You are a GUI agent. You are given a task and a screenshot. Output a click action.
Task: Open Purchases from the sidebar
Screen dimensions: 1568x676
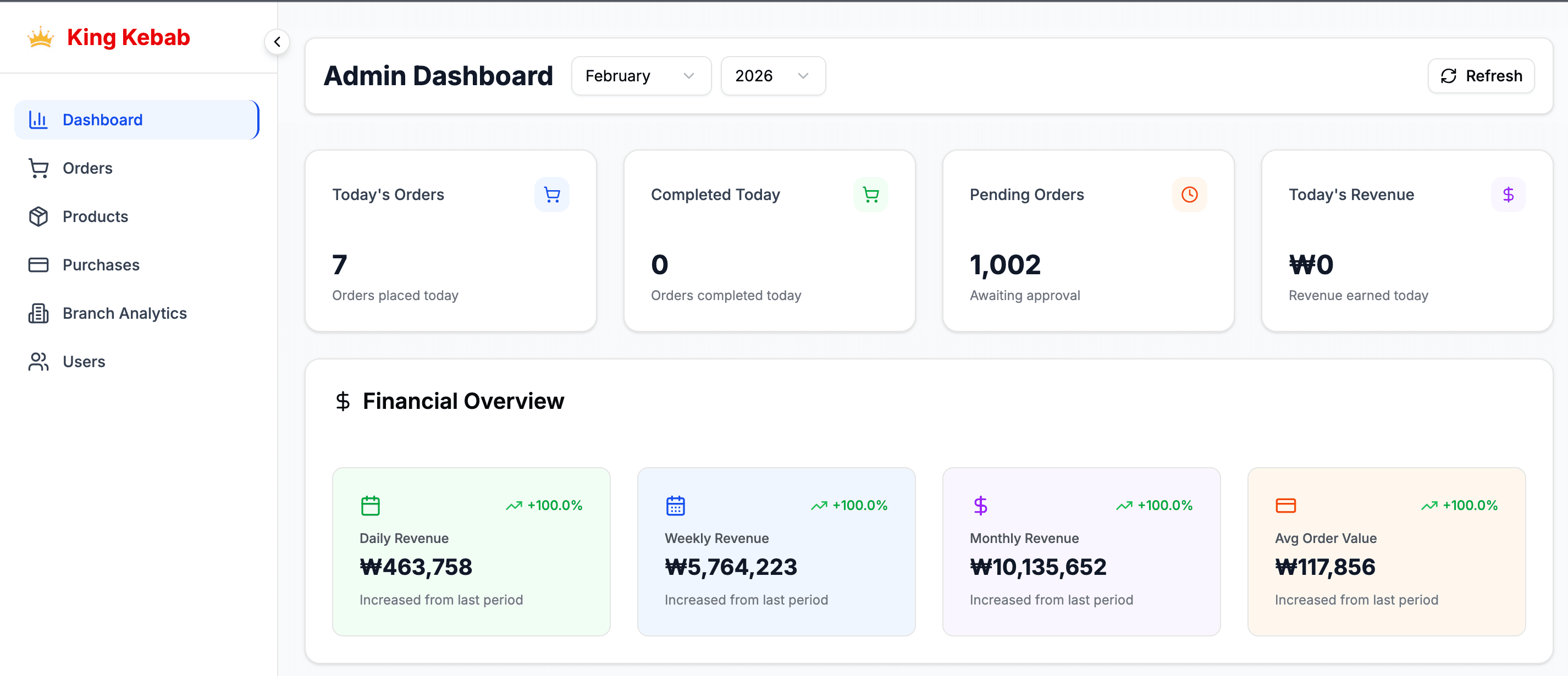pyautogui.click(x=101, y=265)
